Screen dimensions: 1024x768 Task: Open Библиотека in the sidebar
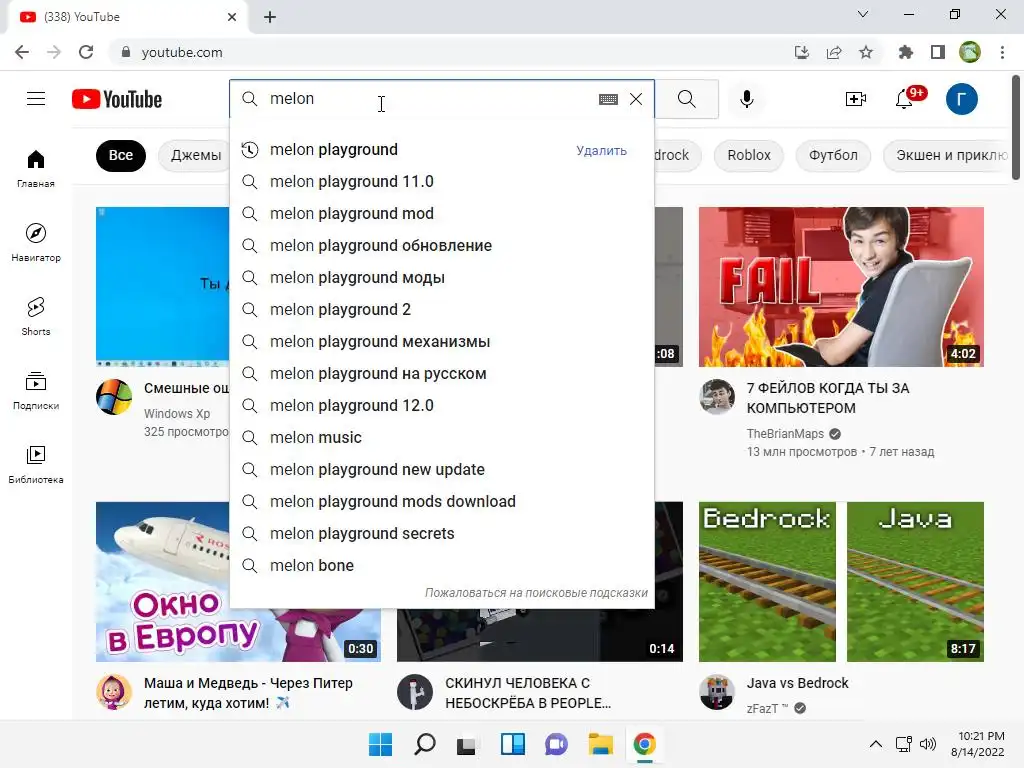point(36,464)
